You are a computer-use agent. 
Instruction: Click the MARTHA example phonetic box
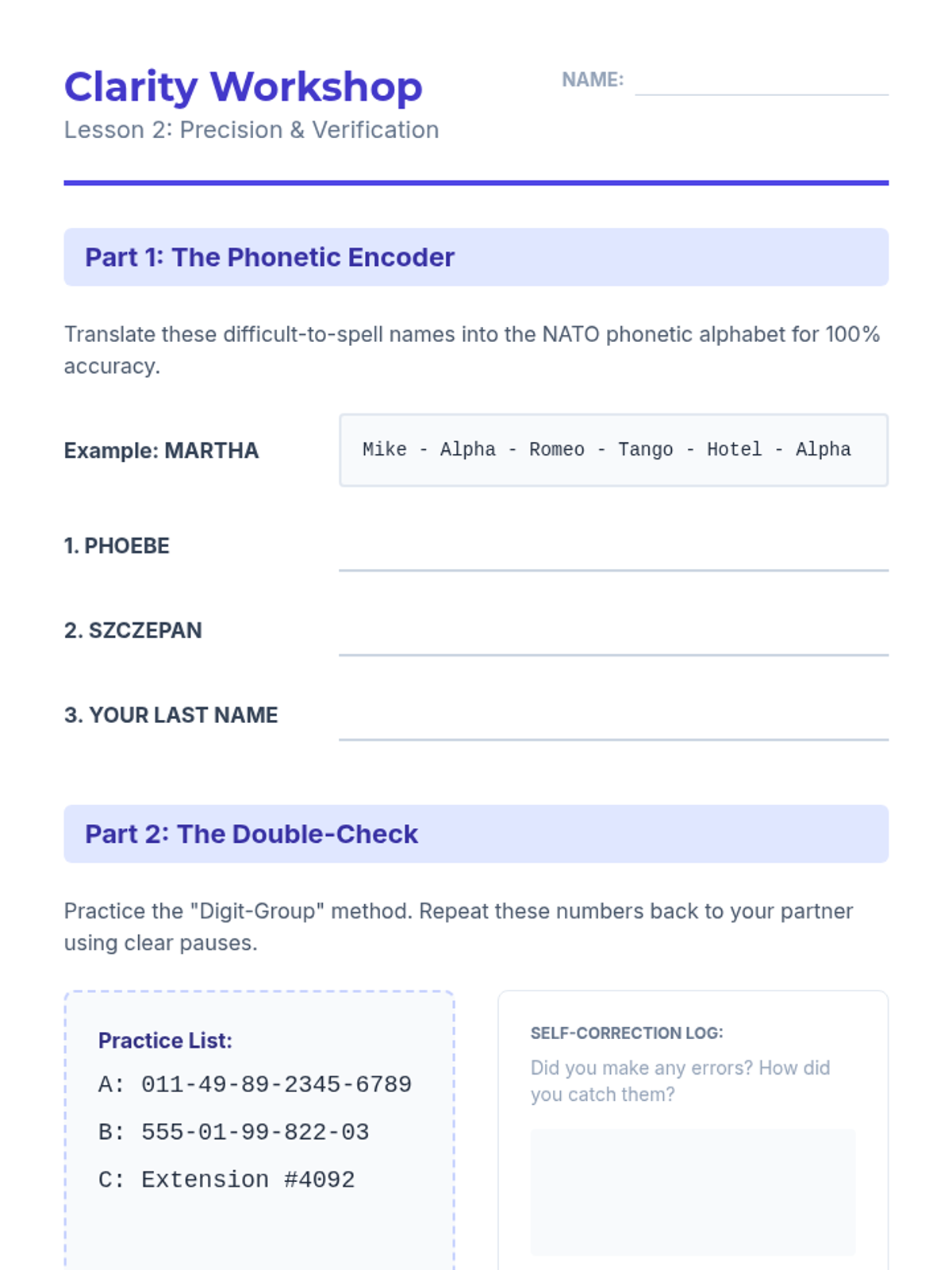pos(613,450)
